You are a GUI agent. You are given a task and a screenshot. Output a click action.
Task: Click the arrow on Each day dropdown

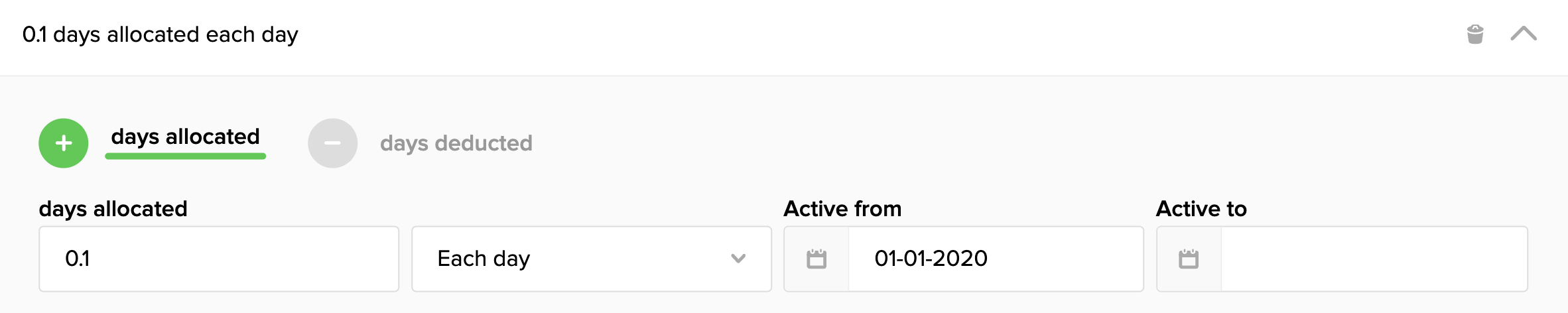[738, 259]
